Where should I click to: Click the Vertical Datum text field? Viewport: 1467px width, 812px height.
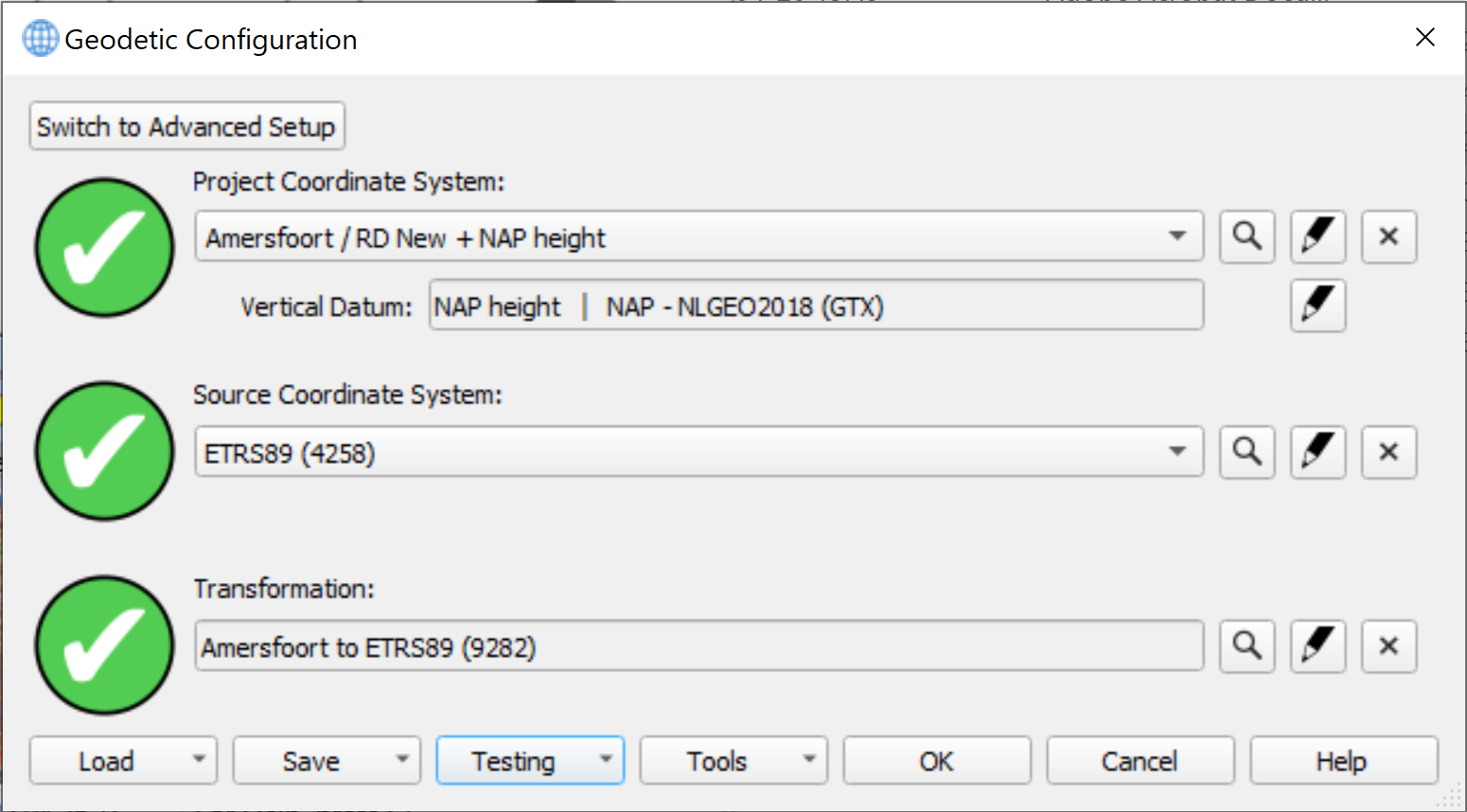tap(816, 306)
